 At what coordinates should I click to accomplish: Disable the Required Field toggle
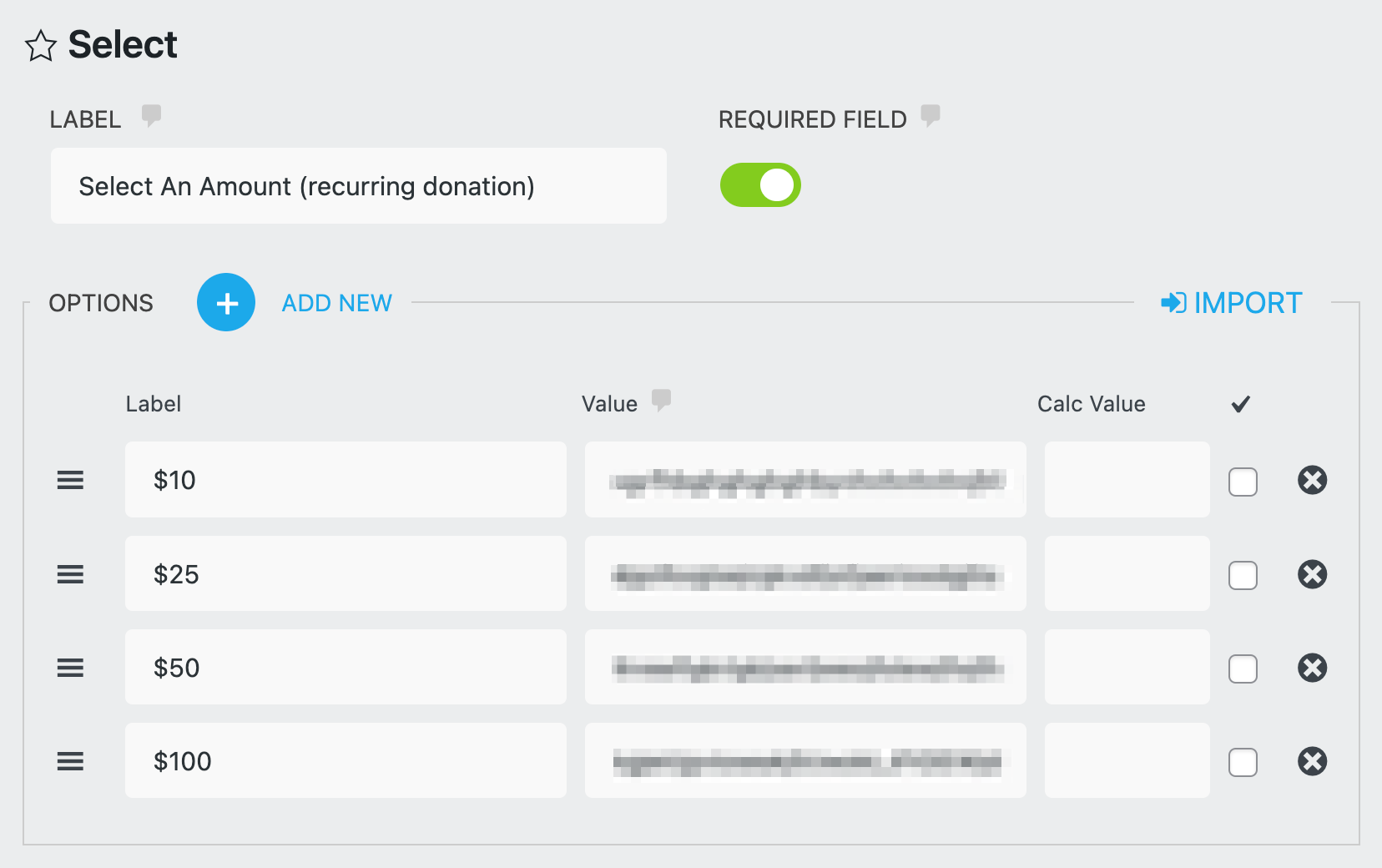click(x=759, y=184)
